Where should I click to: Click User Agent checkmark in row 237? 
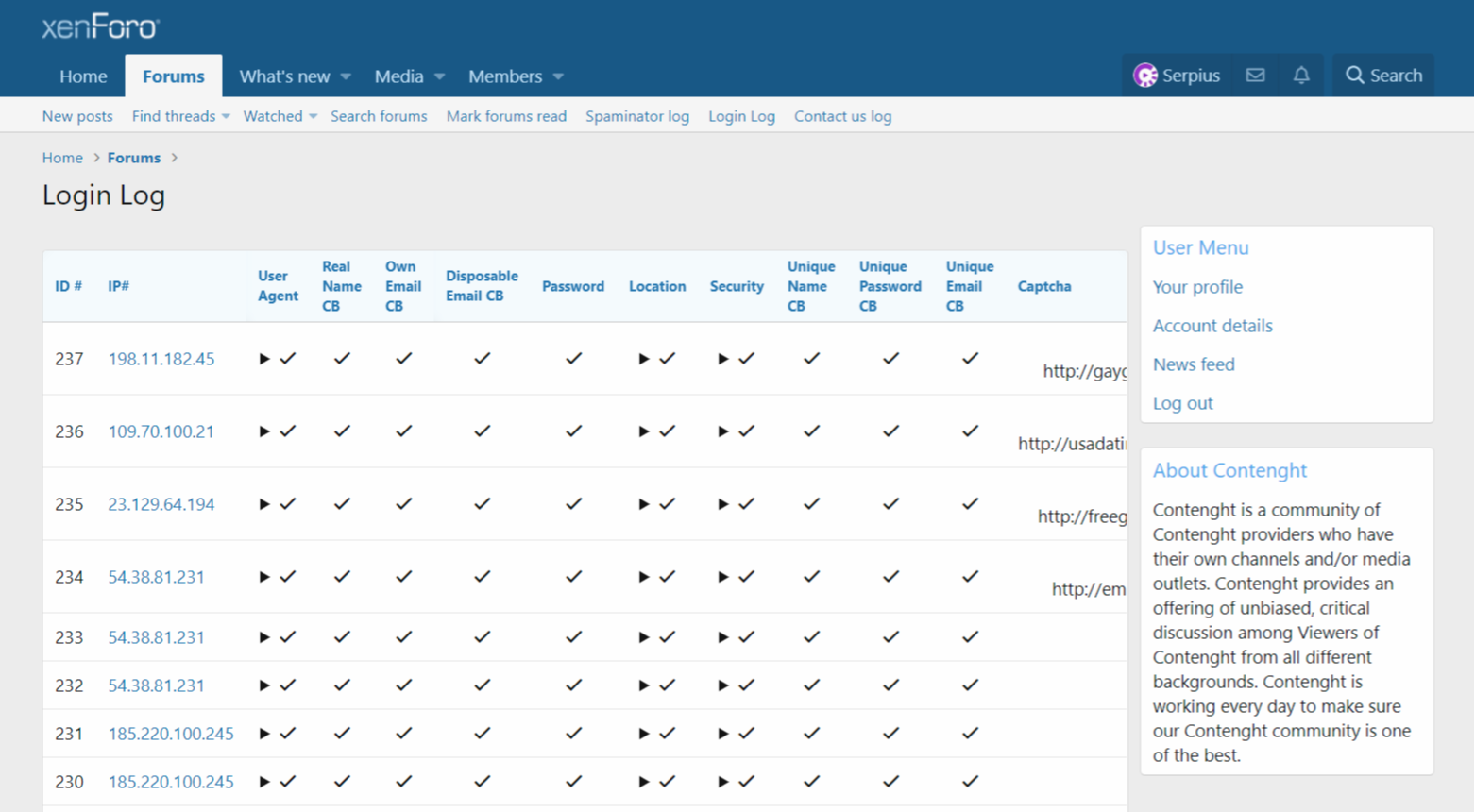[x=288, y=359]
